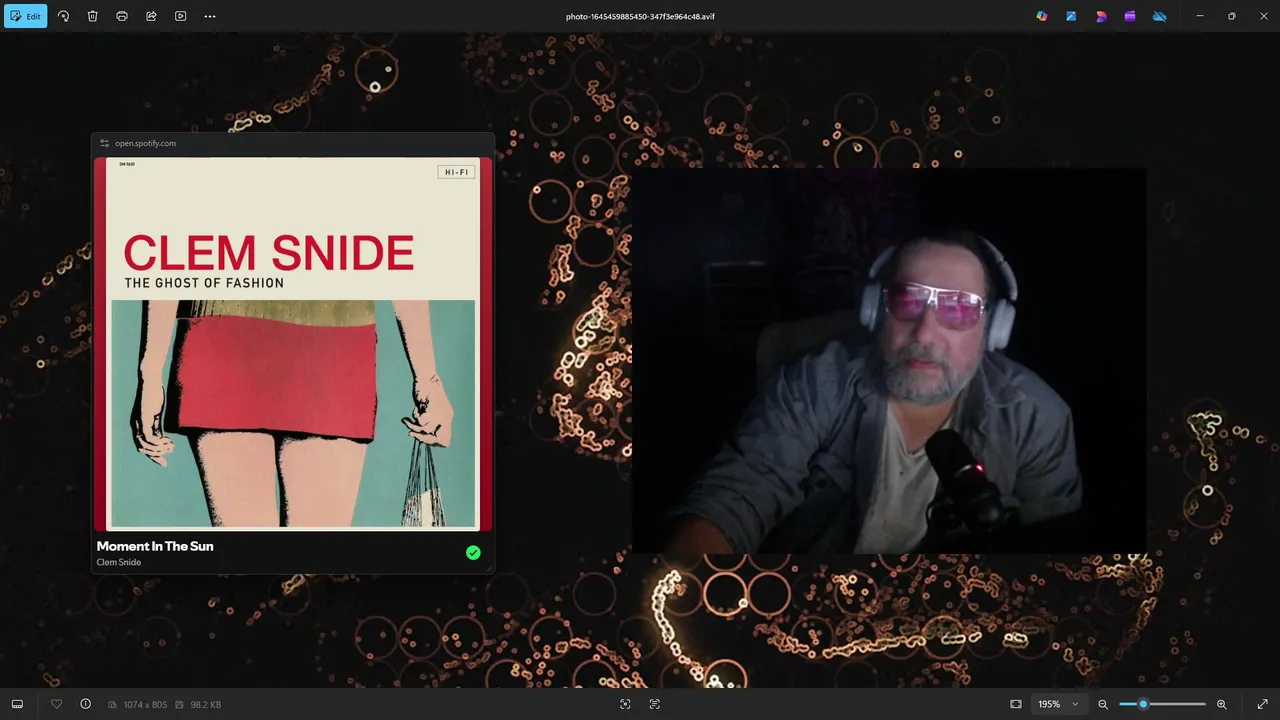Rotate the image clockwise
1280x720 pixels.
pyautogui.click(x=63, y=16)
